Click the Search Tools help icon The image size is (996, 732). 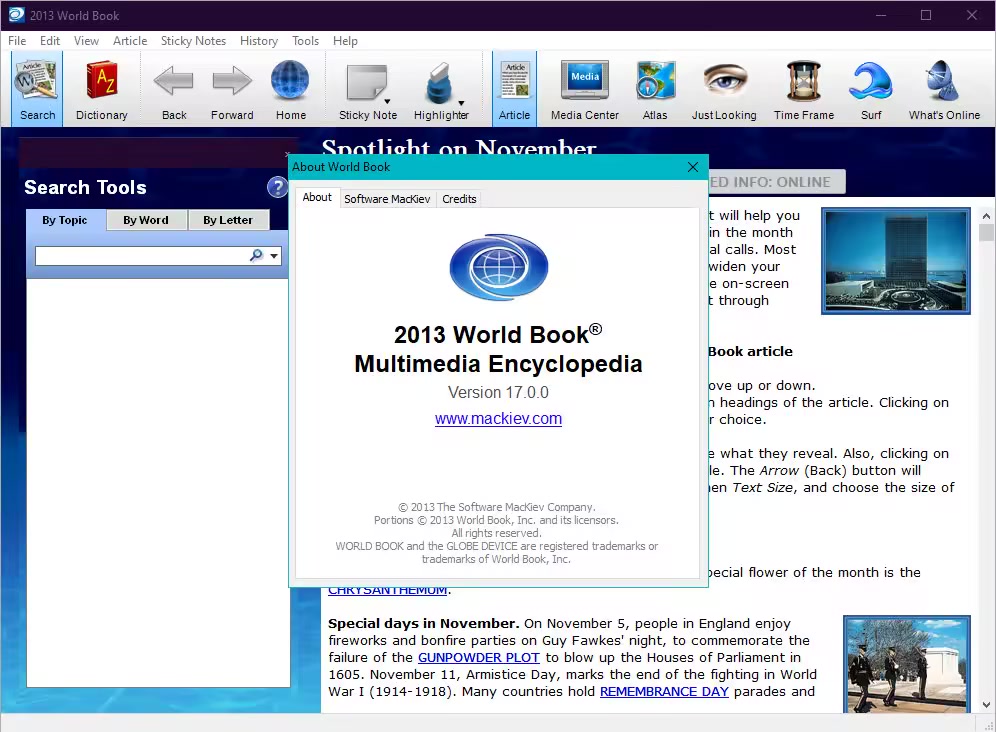pyautogui.click(x=277, y=187)
